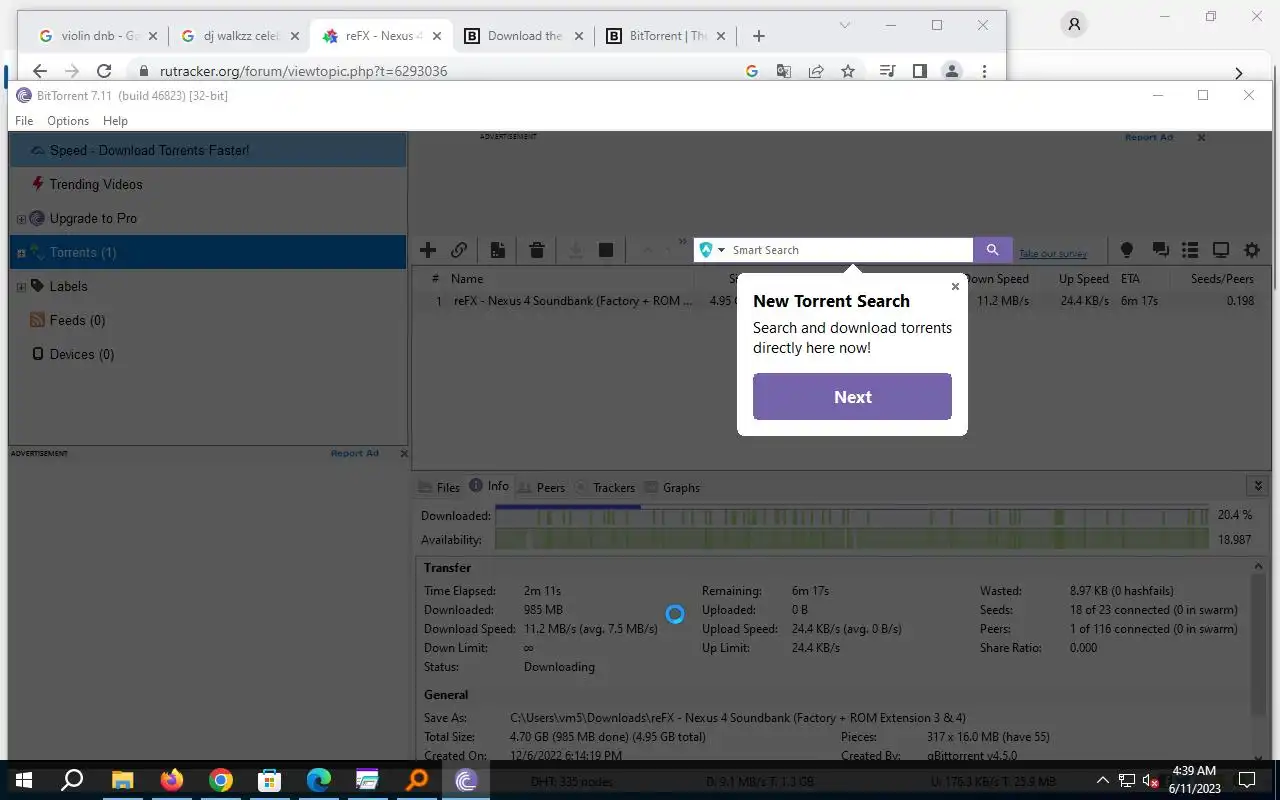This screenshot has width=1280, height=800.
Task: Switch to the Graphs detail tab
Action: (672, 487)
